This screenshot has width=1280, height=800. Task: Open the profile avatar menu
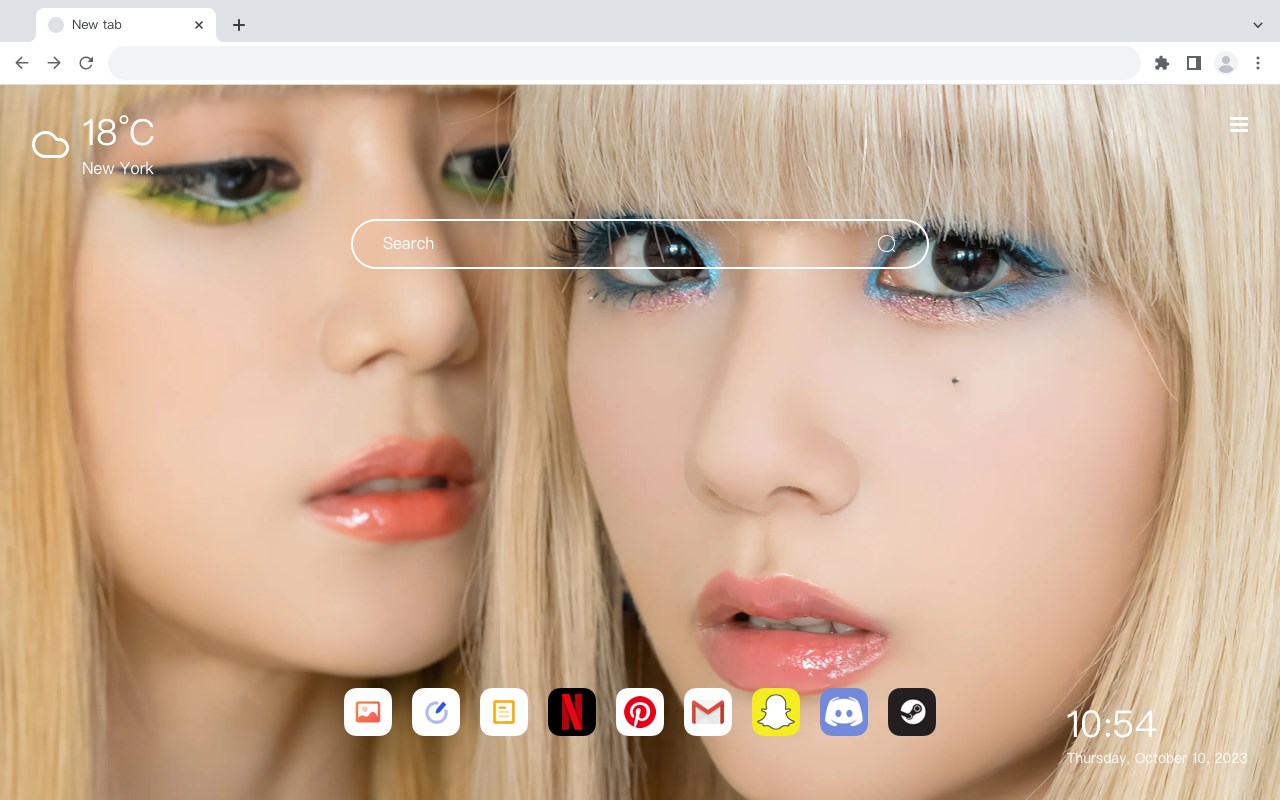point(1226,63)
